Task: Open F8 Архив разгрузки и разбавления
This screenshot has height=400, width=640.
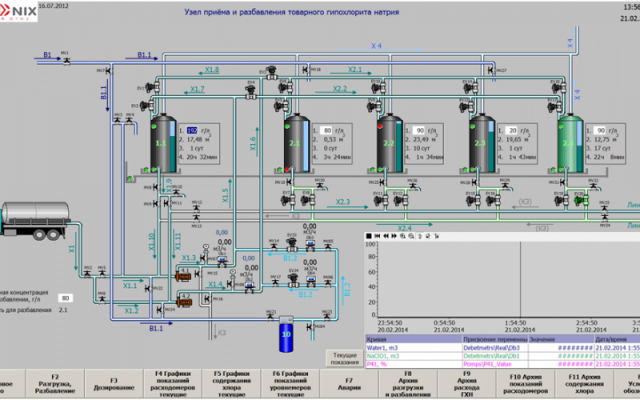Action: tap(407, 385)
